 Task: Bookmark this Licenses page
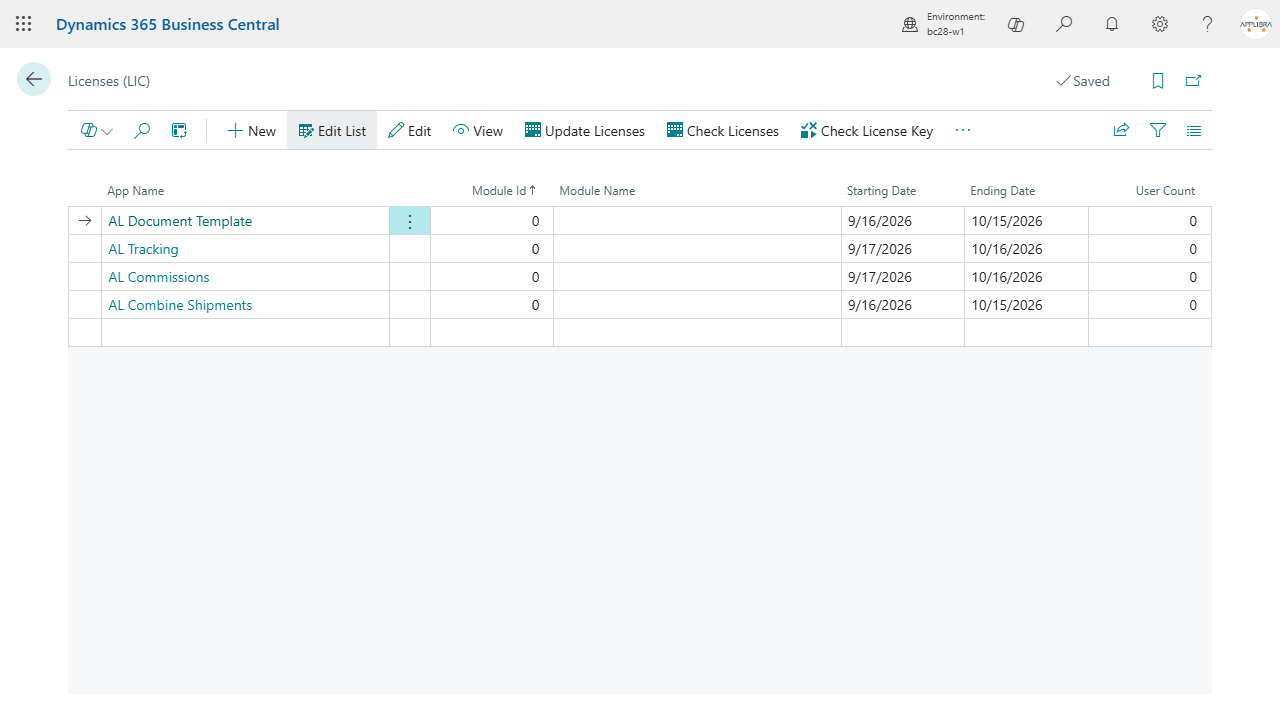pyautogui.click(x=1158, y=81)
